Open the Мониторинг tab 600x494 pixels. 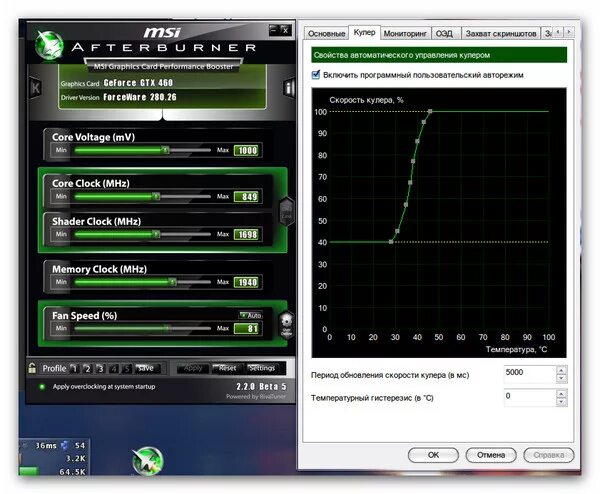(405, 34)
